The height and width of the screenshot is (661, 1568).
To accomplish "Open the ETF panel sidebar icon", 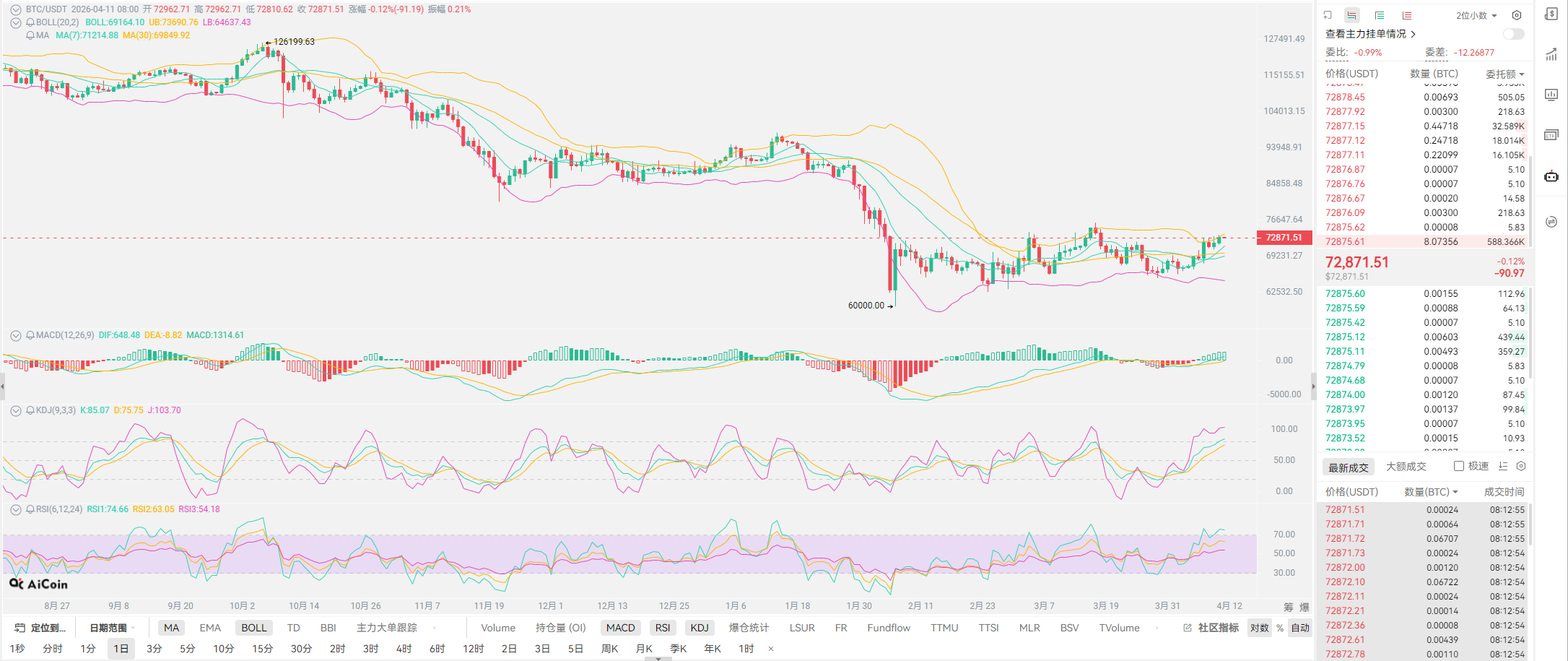I will 1551,135.
